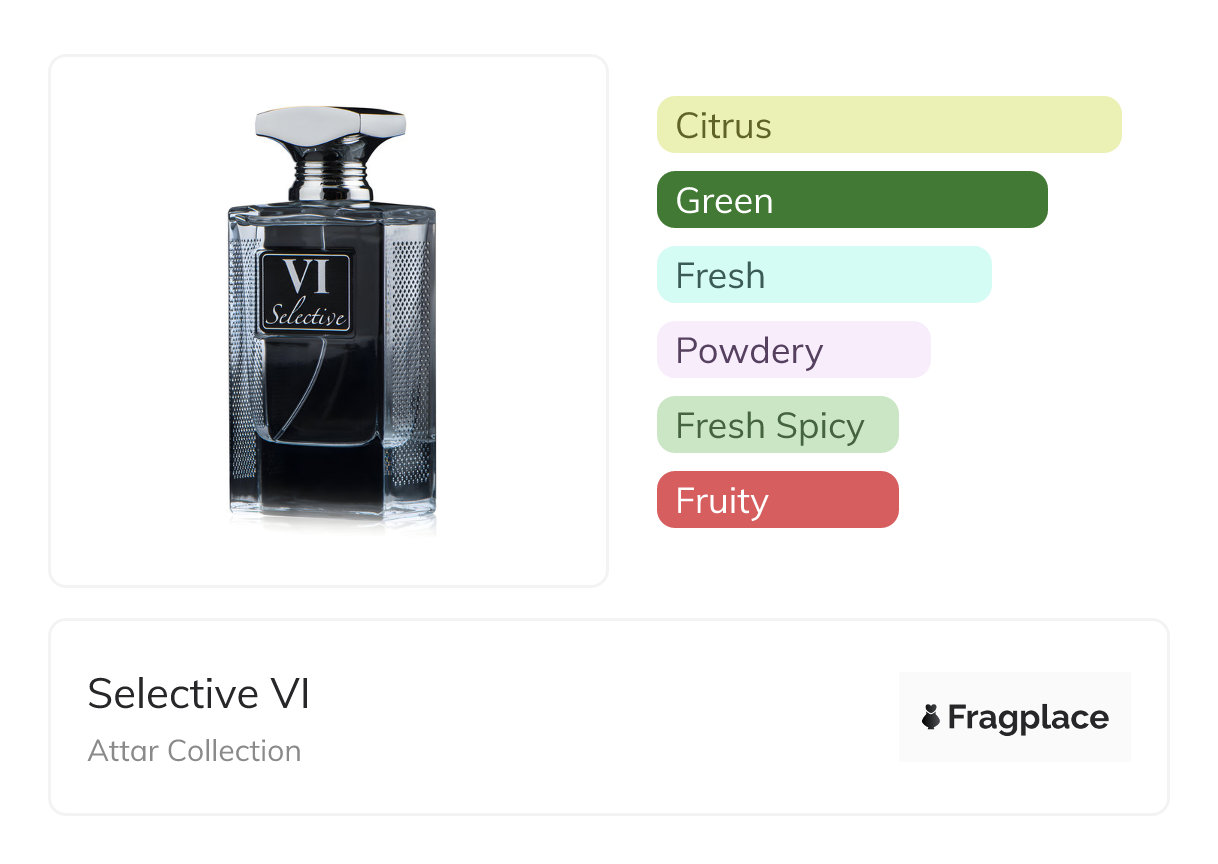Select the Citrus accord bar
Viewport: 1218px width, 864px height.
coord(888,125)
